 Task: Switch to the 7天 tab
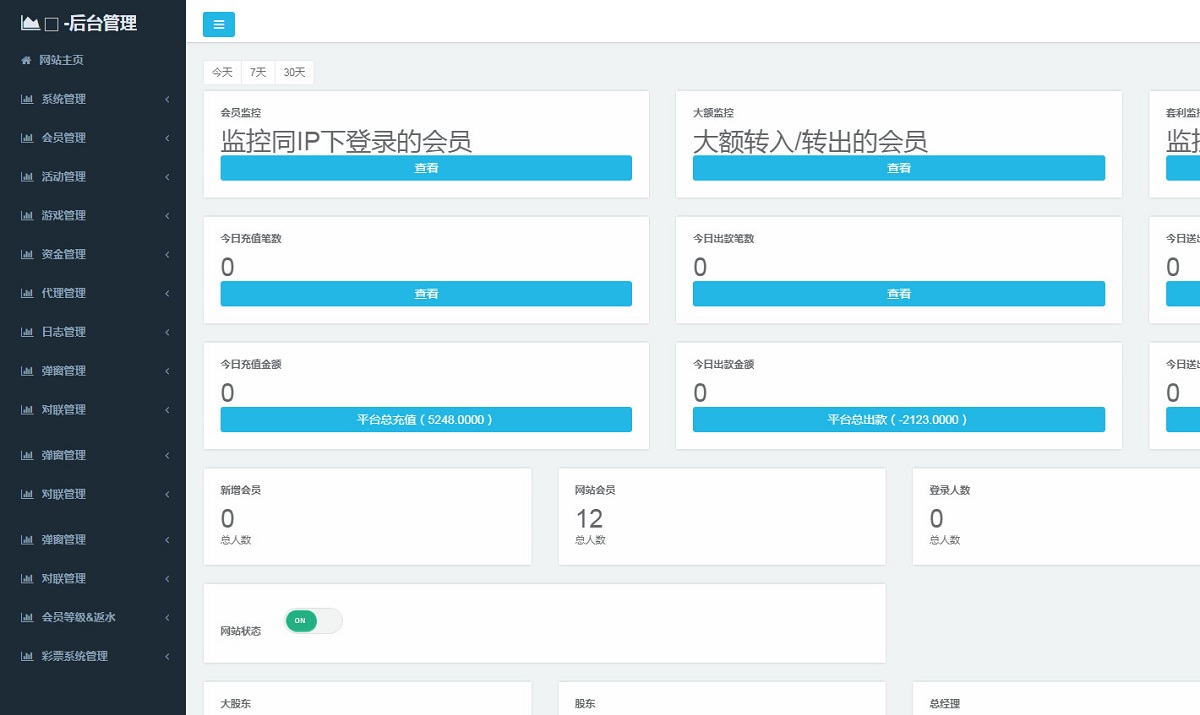256,72
